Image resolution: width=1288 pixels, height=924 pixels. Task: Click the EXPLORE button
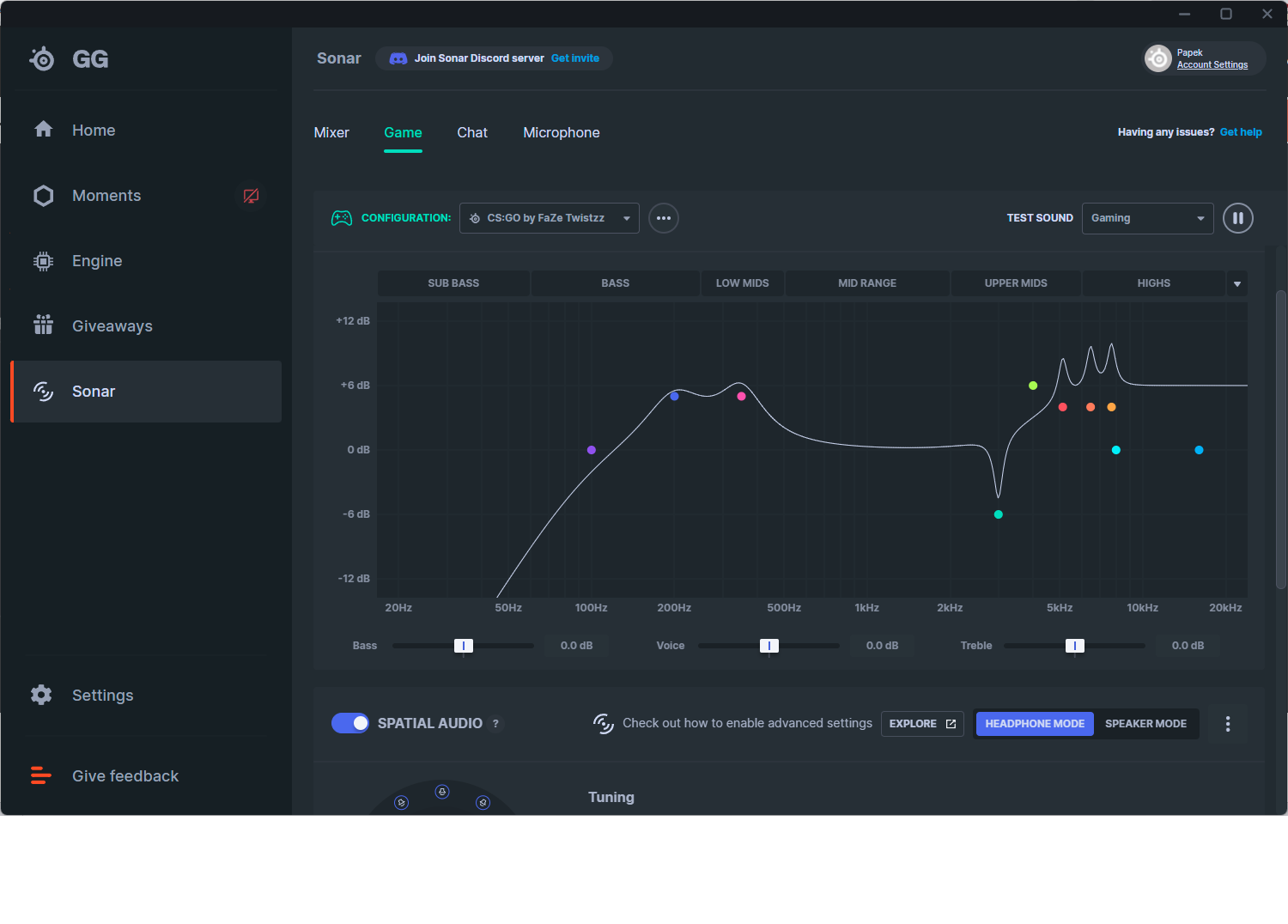click(922, 724)
